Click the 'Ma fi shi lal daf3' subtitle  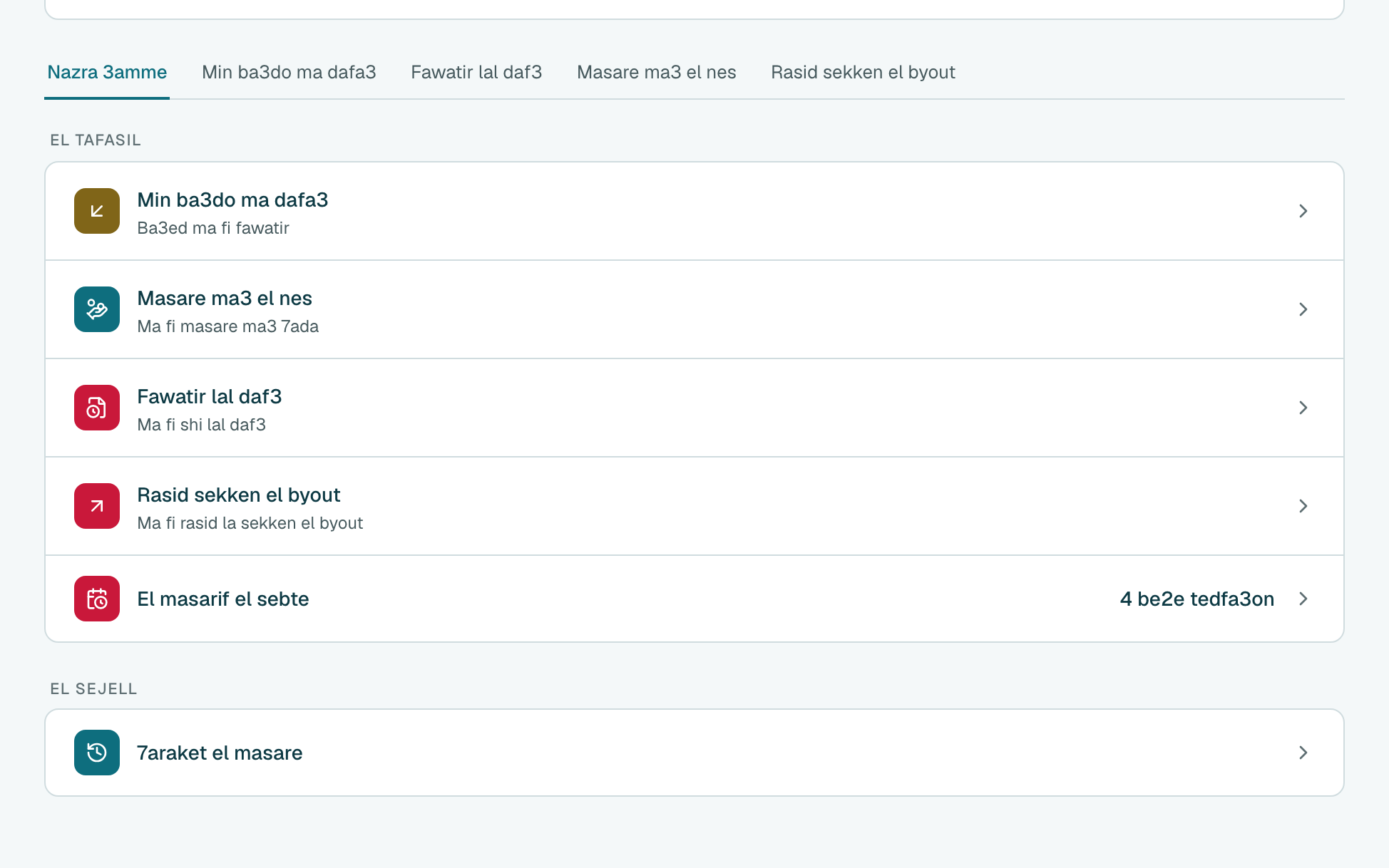(x=202, y=425)
